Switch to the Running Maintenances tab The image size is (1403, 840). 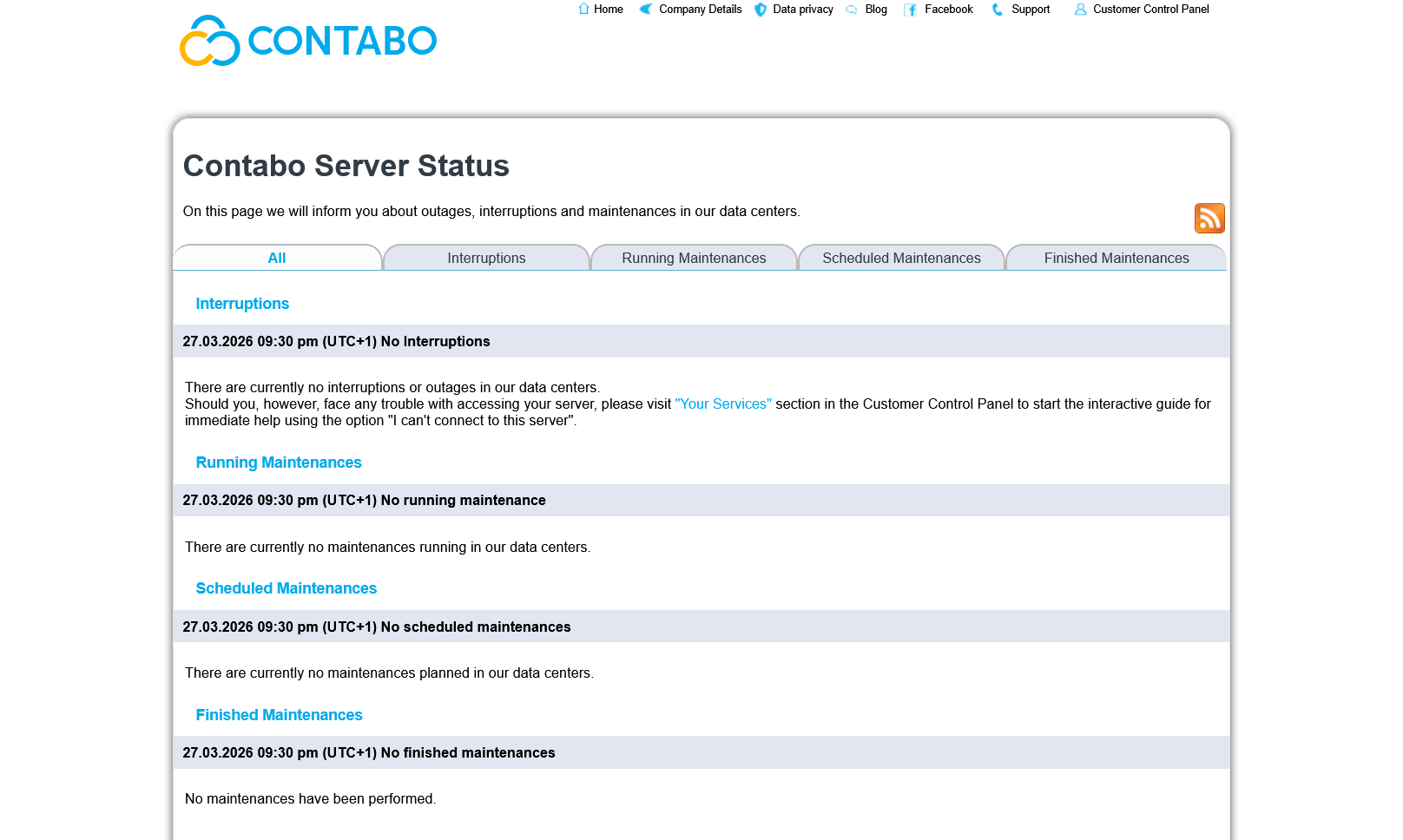[694, 258]
